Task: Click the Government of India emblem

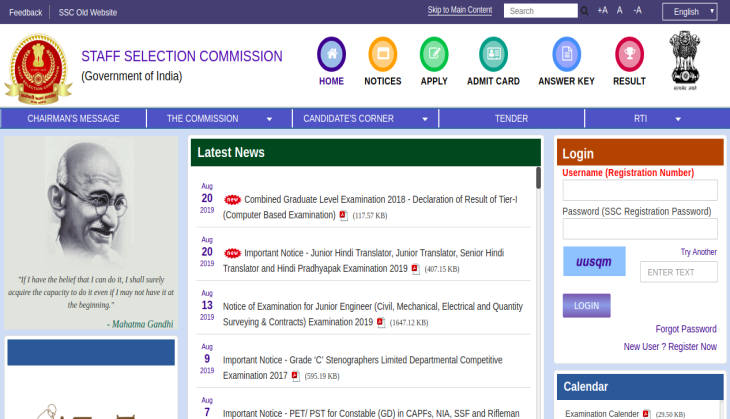Action: [685, 61]
